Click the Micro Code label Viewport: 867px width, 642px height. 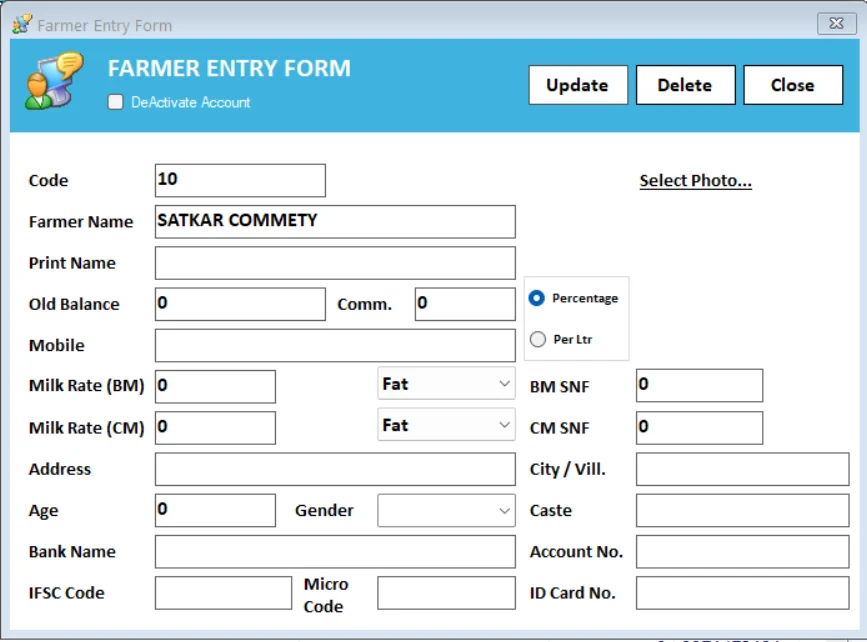[326, 595]
